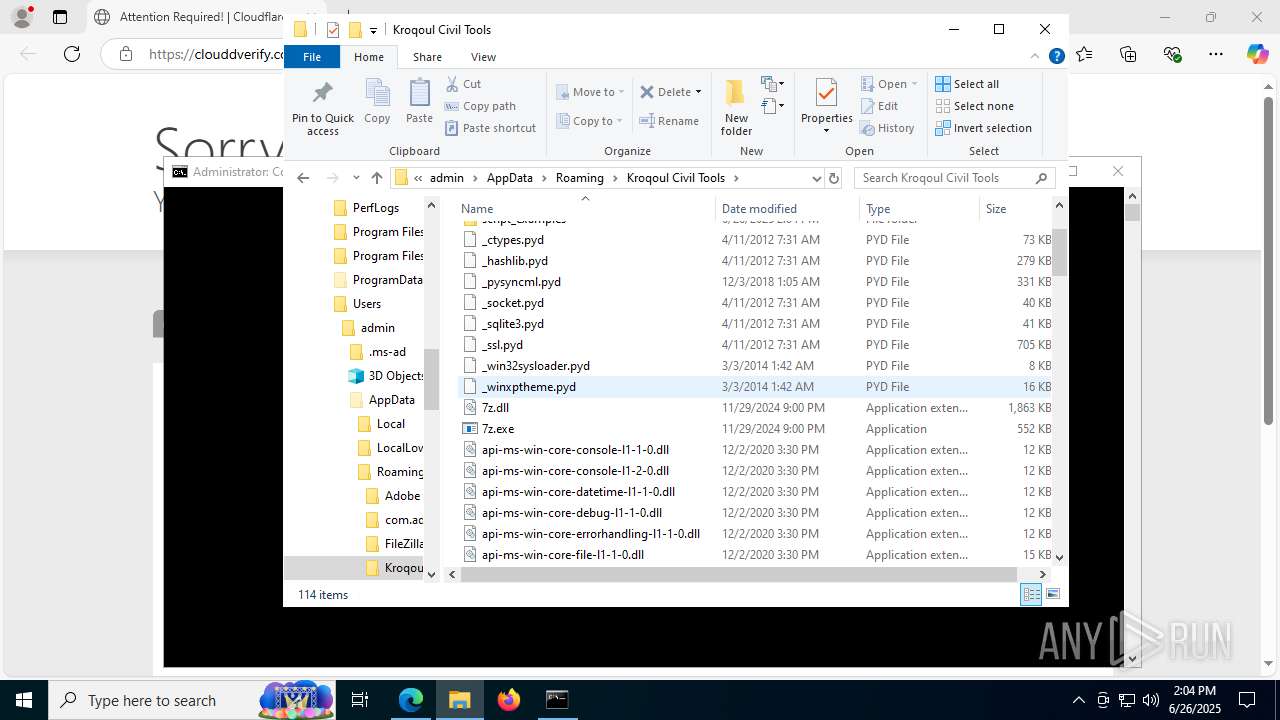Select _winxptheme.pyd file
The width and height of the screenshot is (1280, 720).
pos(528,387)
